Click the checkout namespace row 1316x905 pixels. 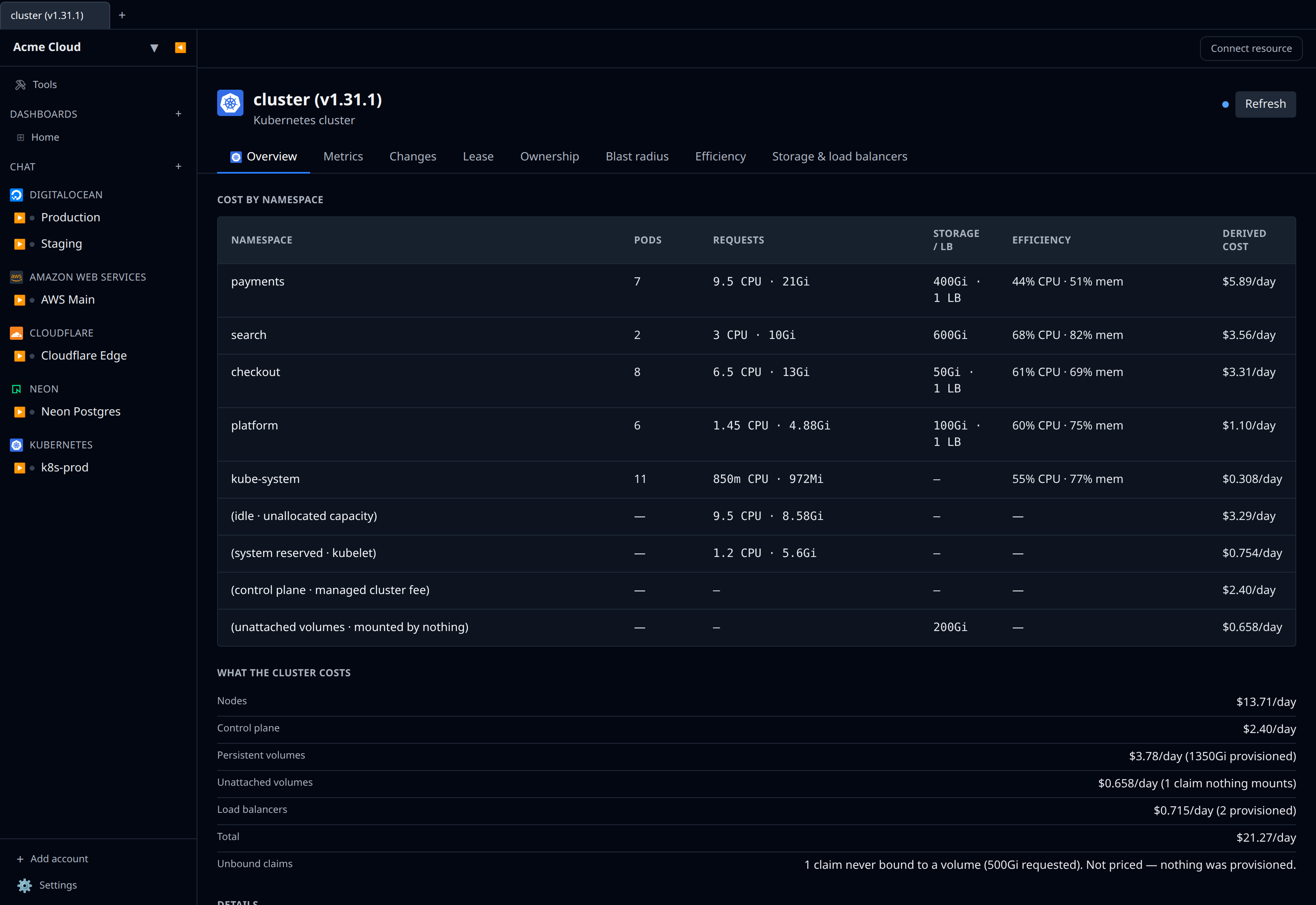click(756, 381)
